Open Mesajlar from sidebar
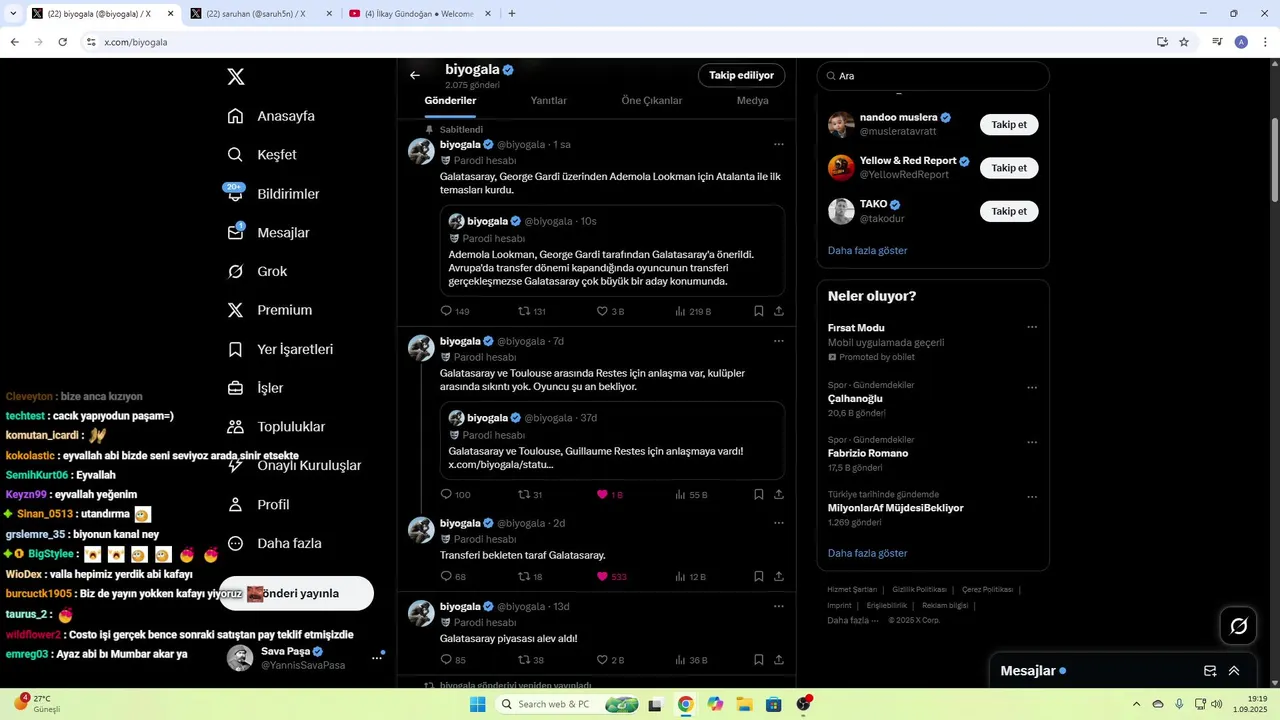This screenshot has width=1280, height=720. click(x=268, y=233)
